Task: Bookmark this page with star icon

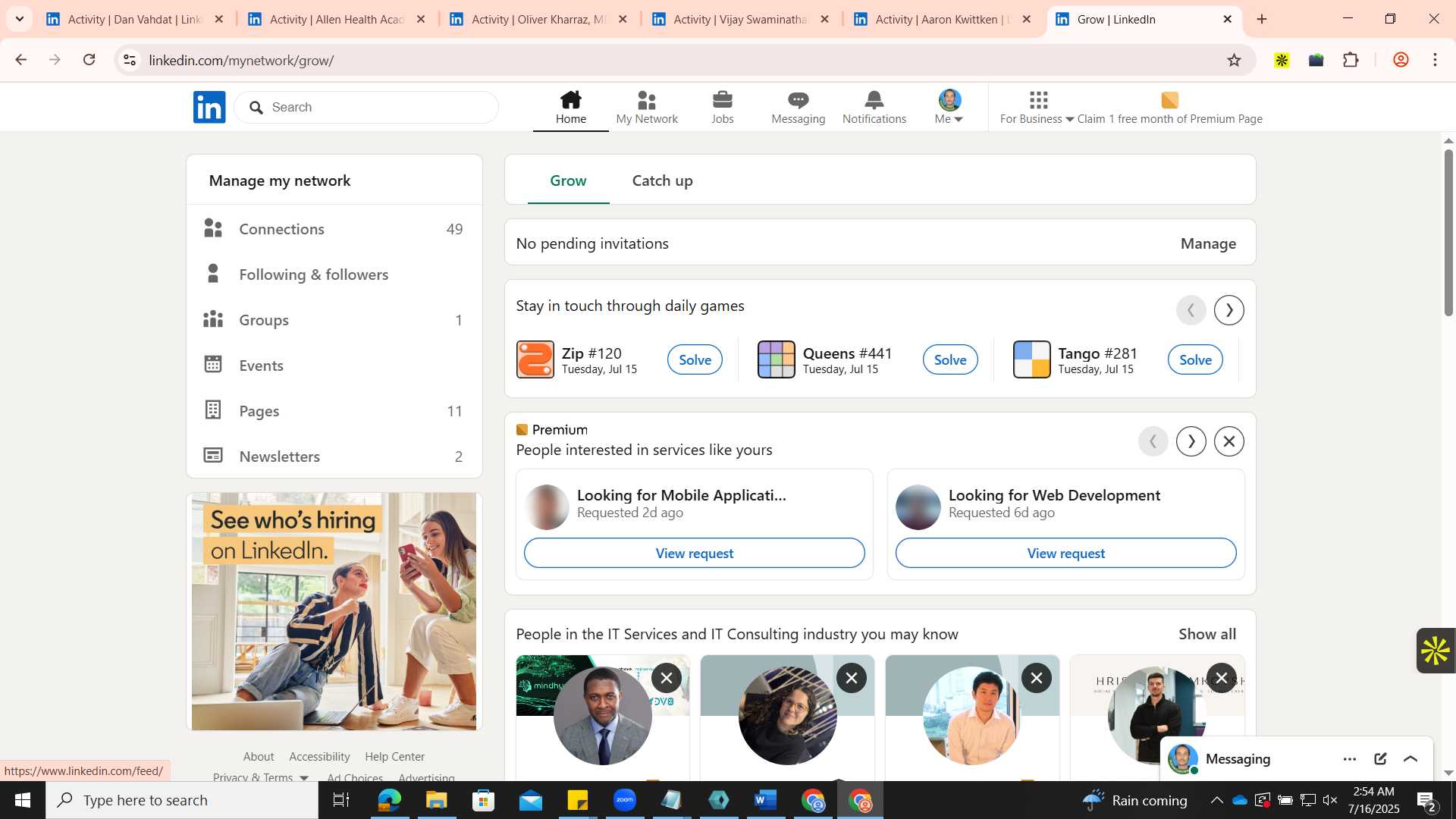Action: click(1234, 60)
